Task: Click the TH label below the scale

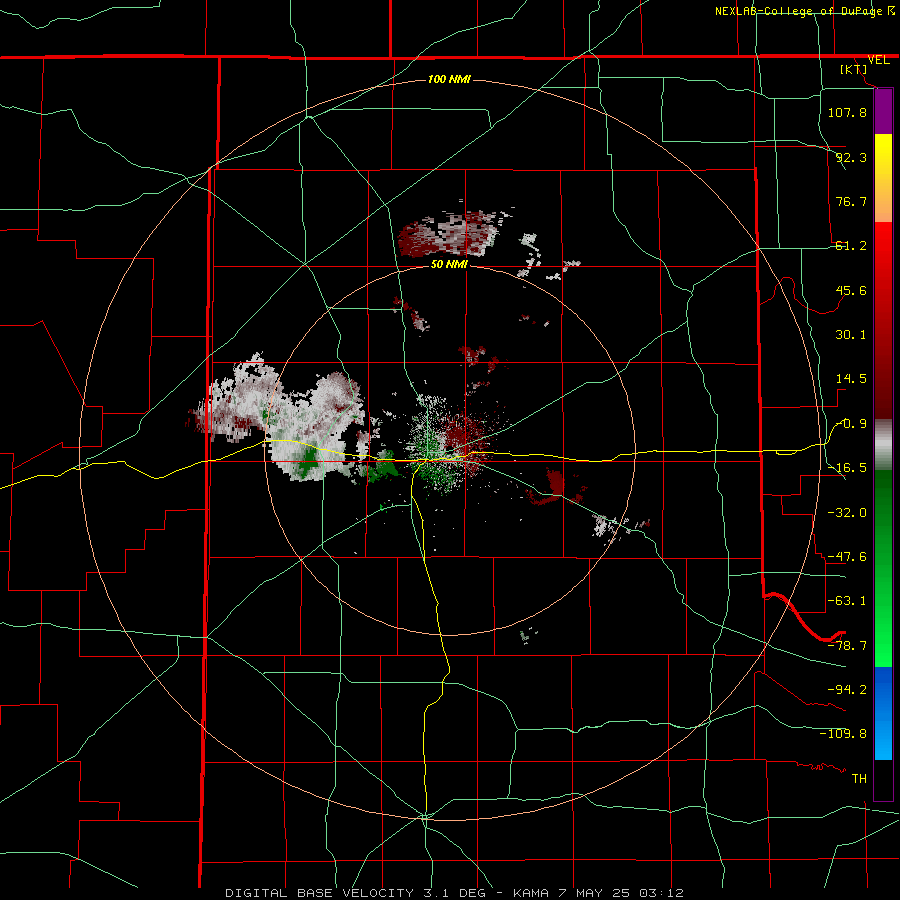Action: pyautogui.click(x=859, y=779)
